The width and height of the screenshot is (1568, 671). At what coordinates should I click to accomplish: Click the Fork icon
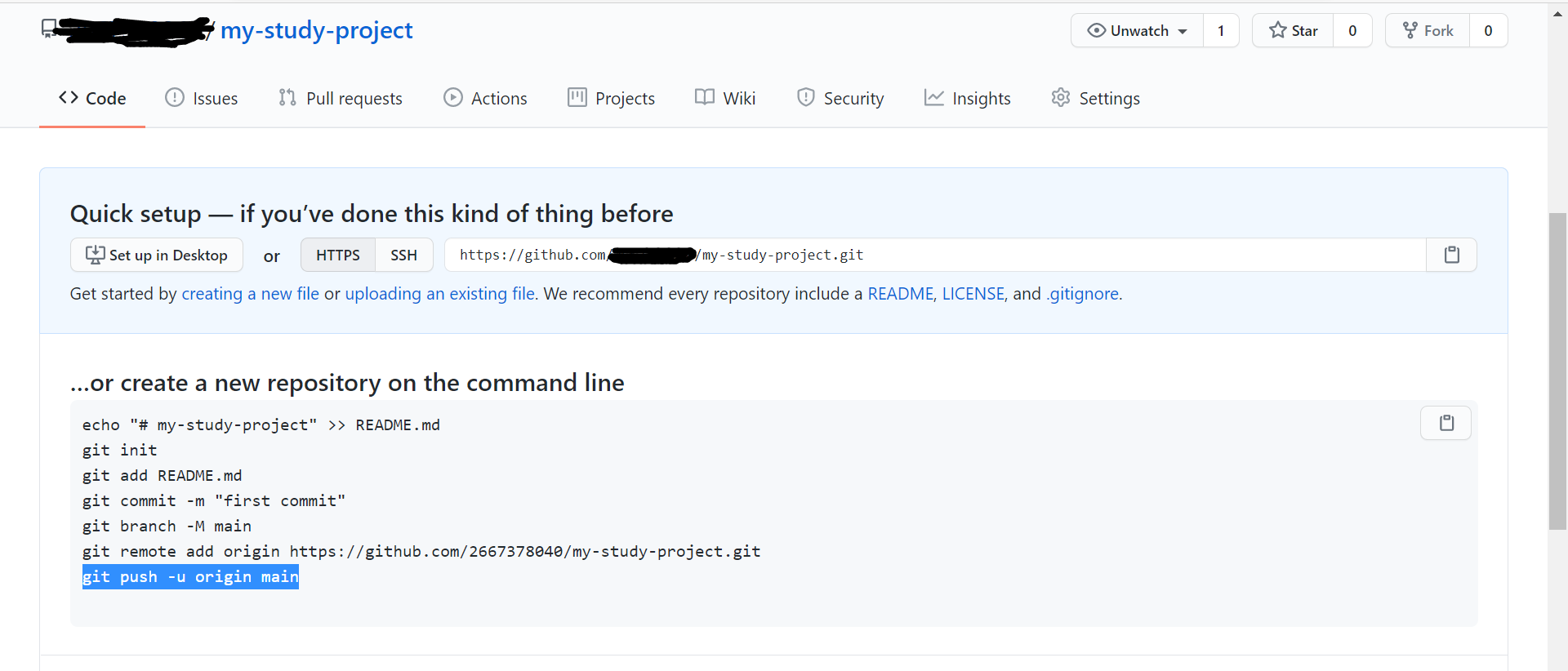1410,30
